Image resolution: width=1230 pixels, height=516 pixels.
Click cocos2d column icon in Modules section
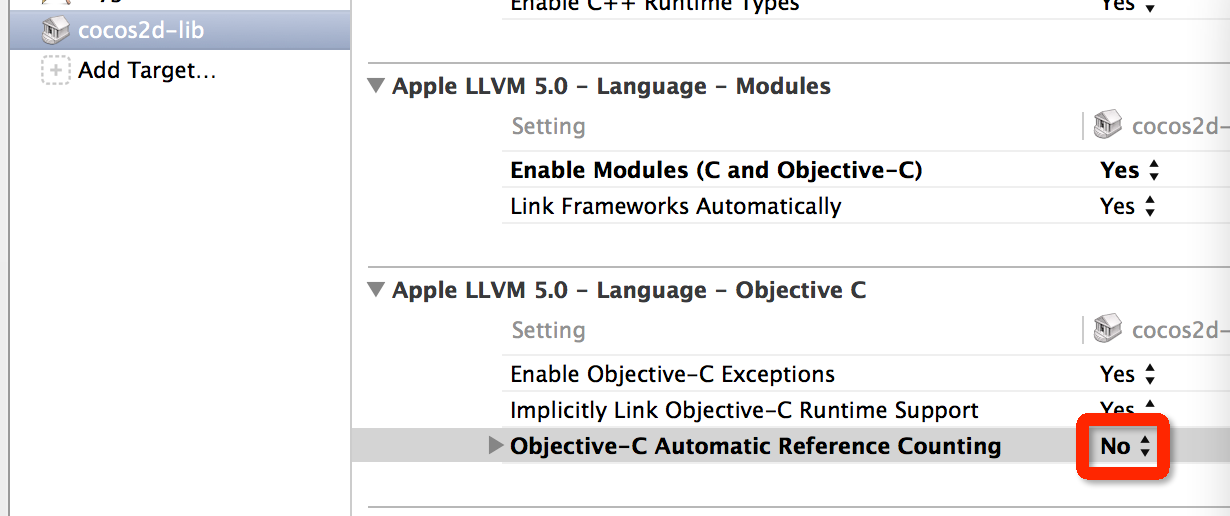click(1107, 126)
